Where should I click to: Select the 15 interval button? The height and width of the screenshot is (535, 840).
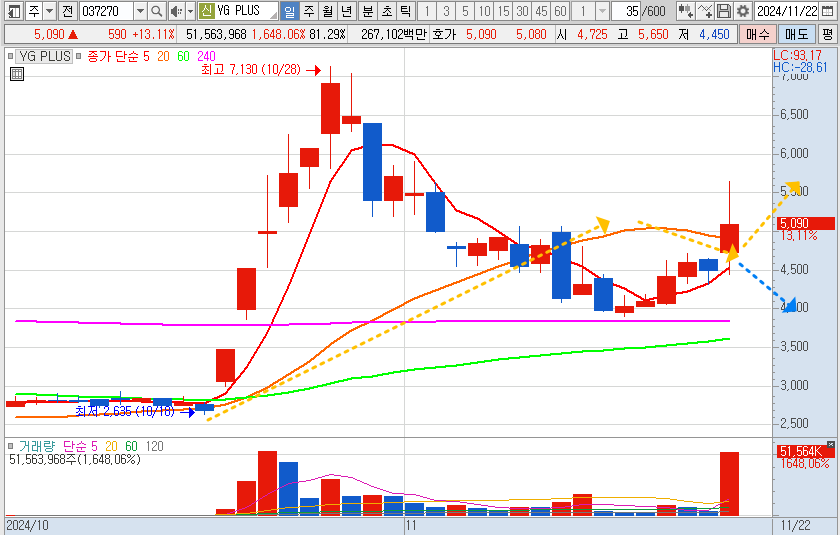(503, 11)
